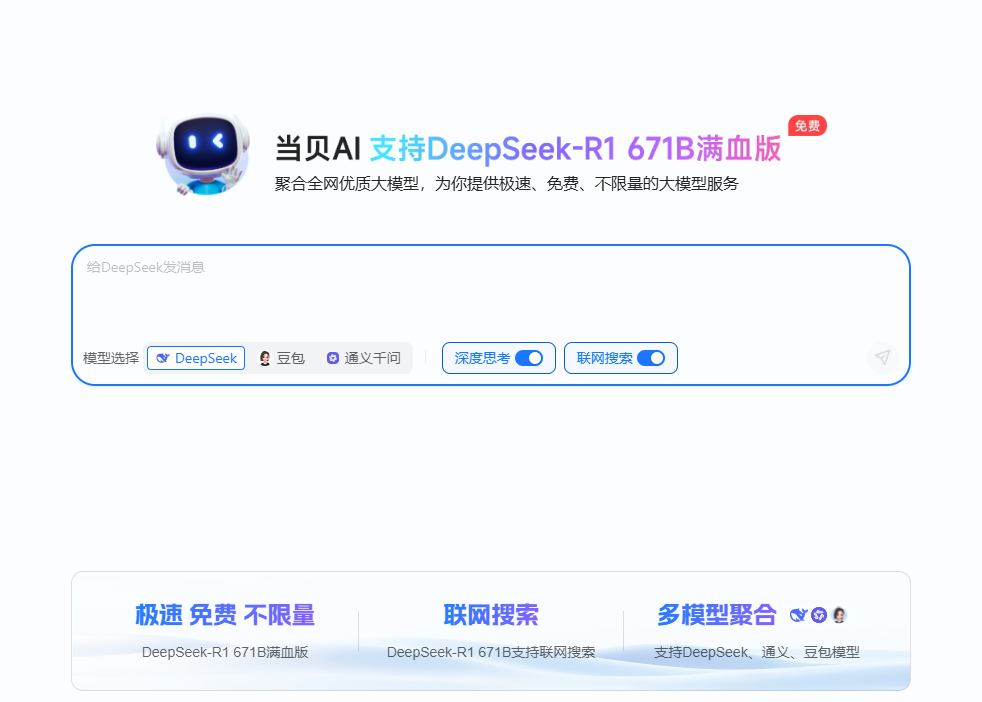Switch to the 豆包 model
The width and height of the screenshot is (982, 702).
(281, 358)
